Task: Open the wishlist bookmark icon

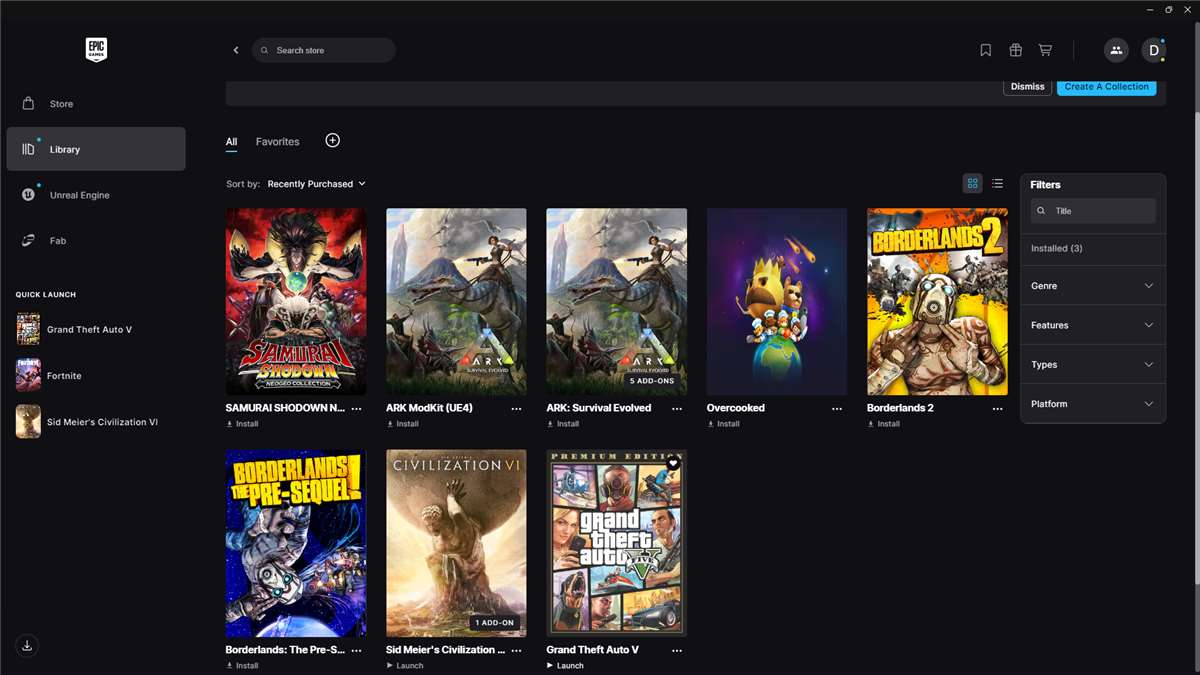Action: pos(985,50)
